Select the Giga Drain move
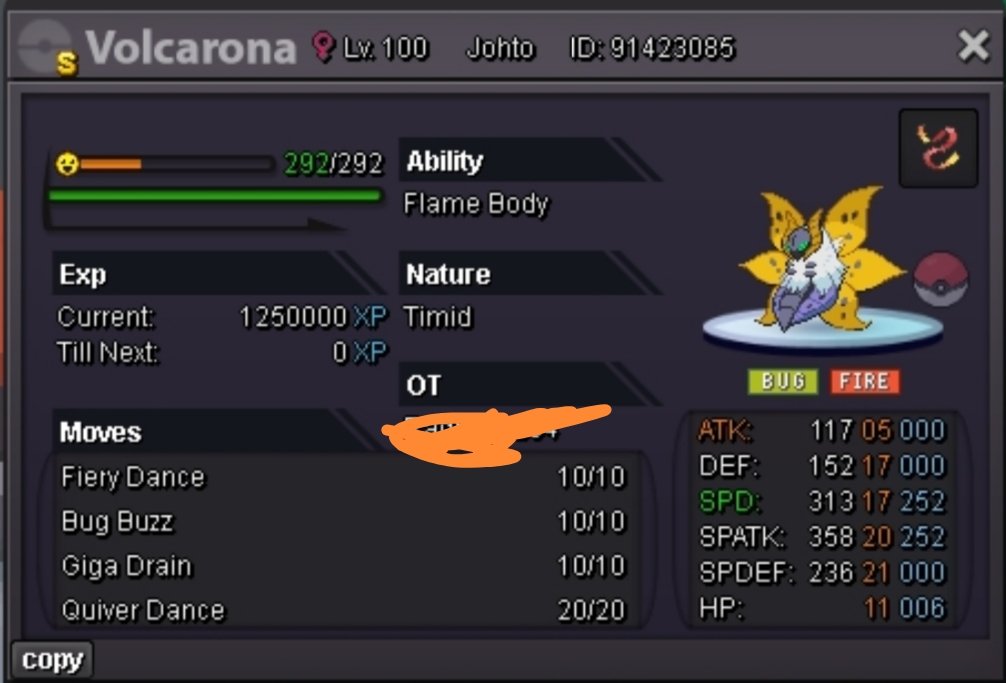The image size is (1006, 683). point(343,566)
